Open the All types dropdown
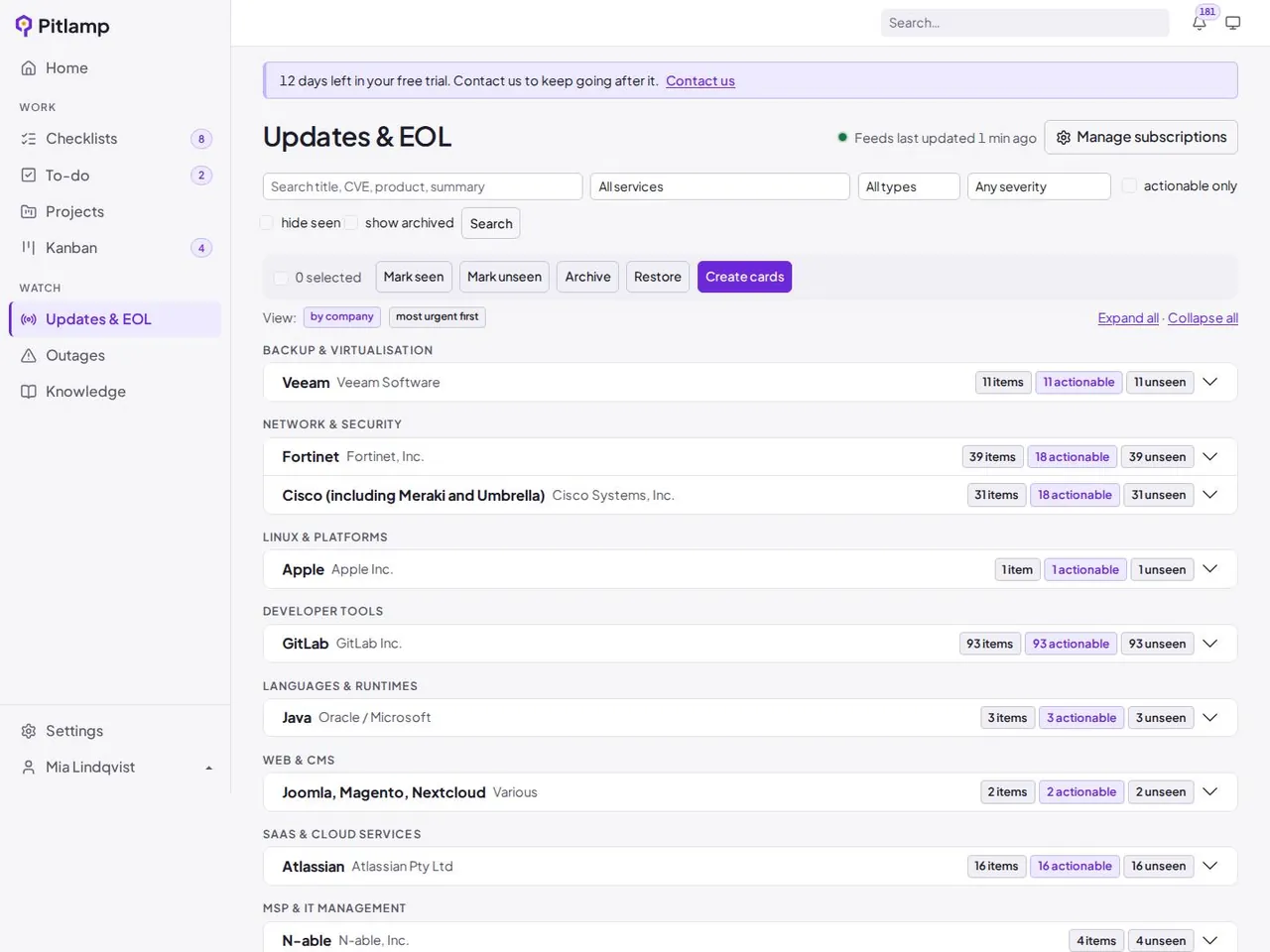 (909, 186)
